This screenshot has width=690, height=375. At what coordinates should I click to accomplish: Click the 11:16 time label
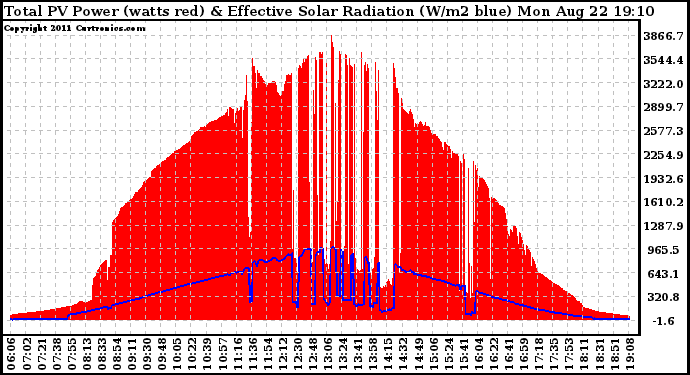[x=237, y=354]
